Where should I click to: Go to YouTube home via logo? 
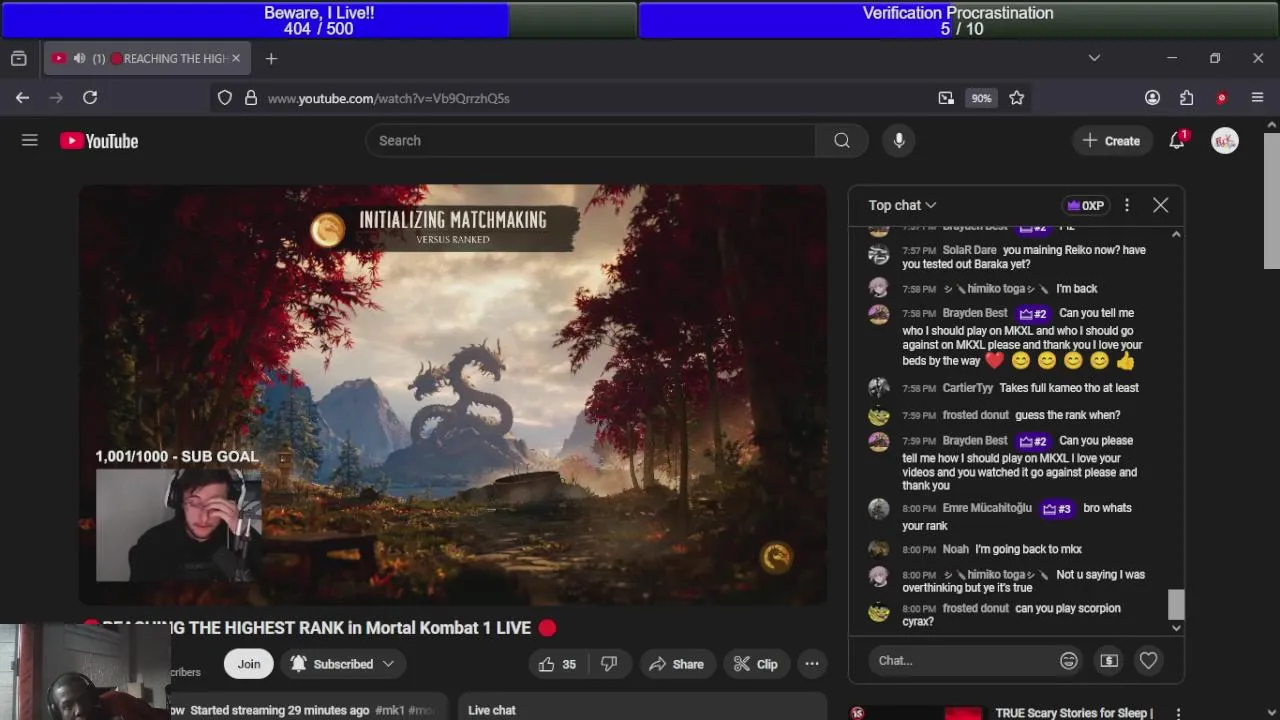[99, 141]
